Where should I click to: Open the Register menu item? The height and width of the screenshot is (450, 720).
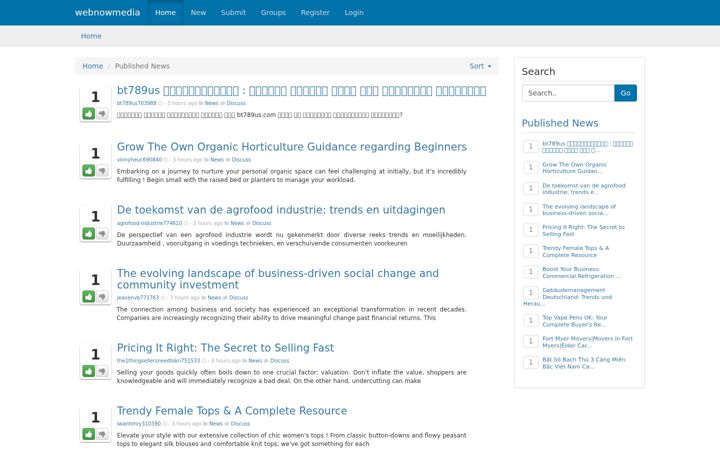[315, 12]
